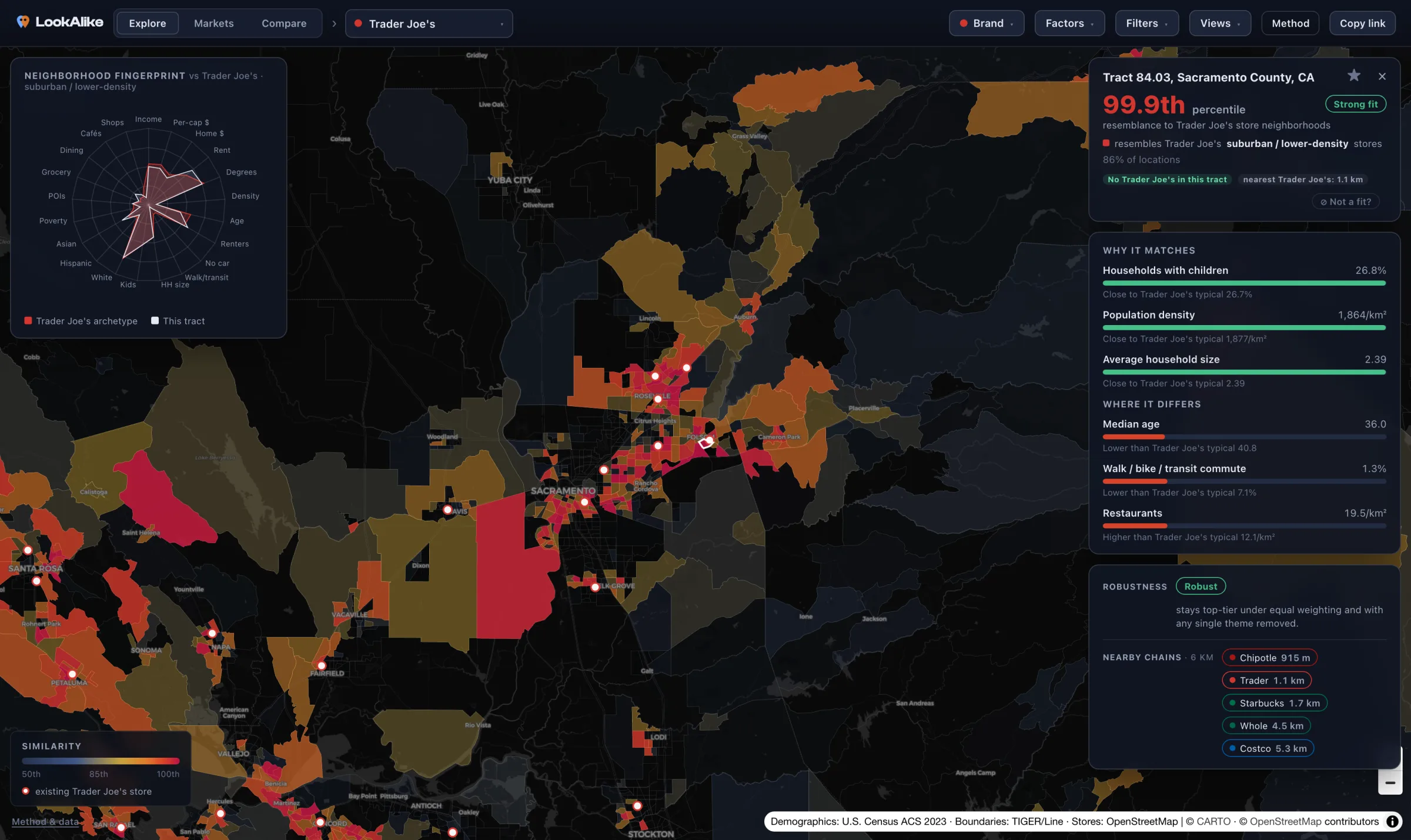This screenshot has width=1411, height=840.
Task: Click the Copy link button
Action: click(1362, 24)
